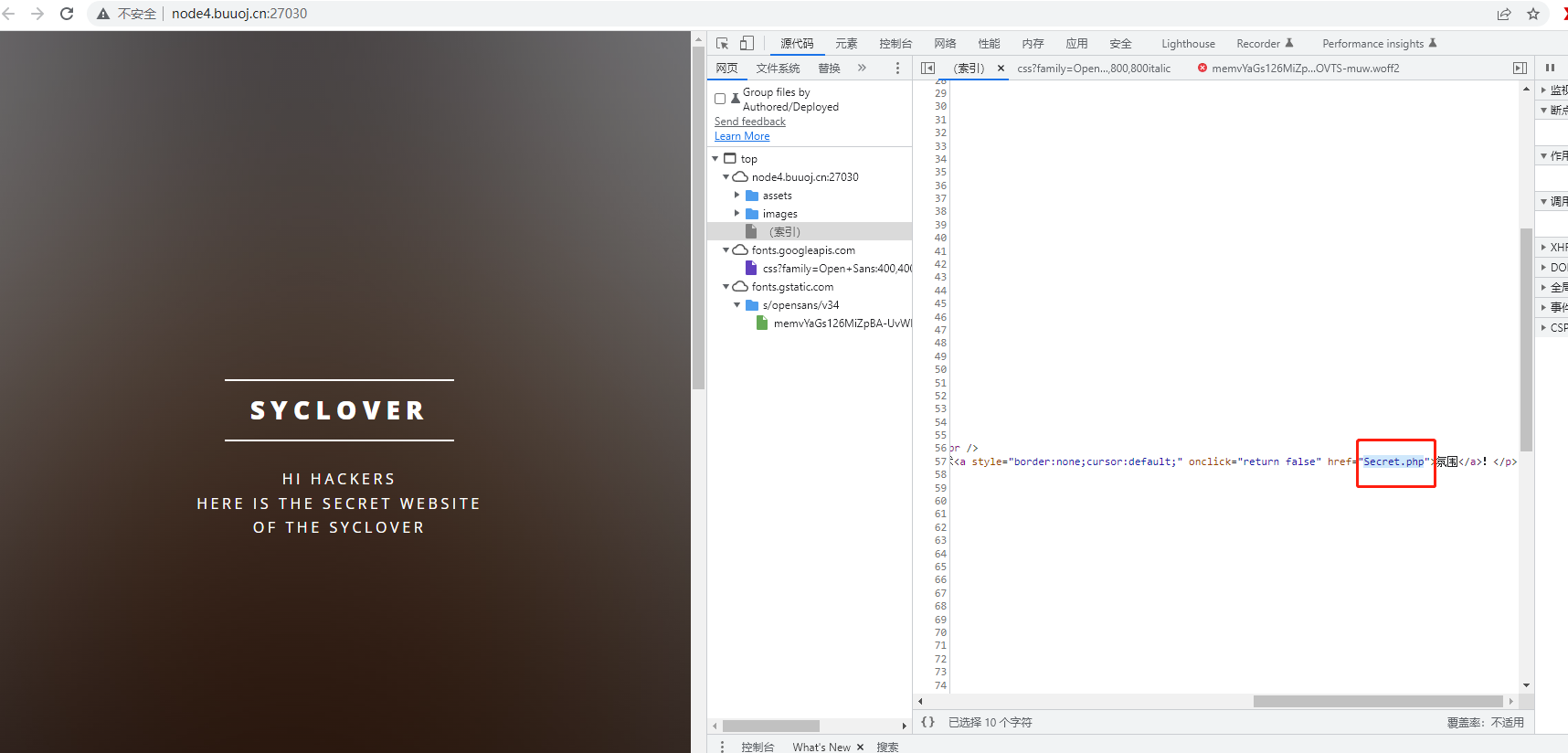This screenshot has height=753, width=1568.
Task: Enable Group files by Authored/Deployed checkbox
Action: pos(720,99)
